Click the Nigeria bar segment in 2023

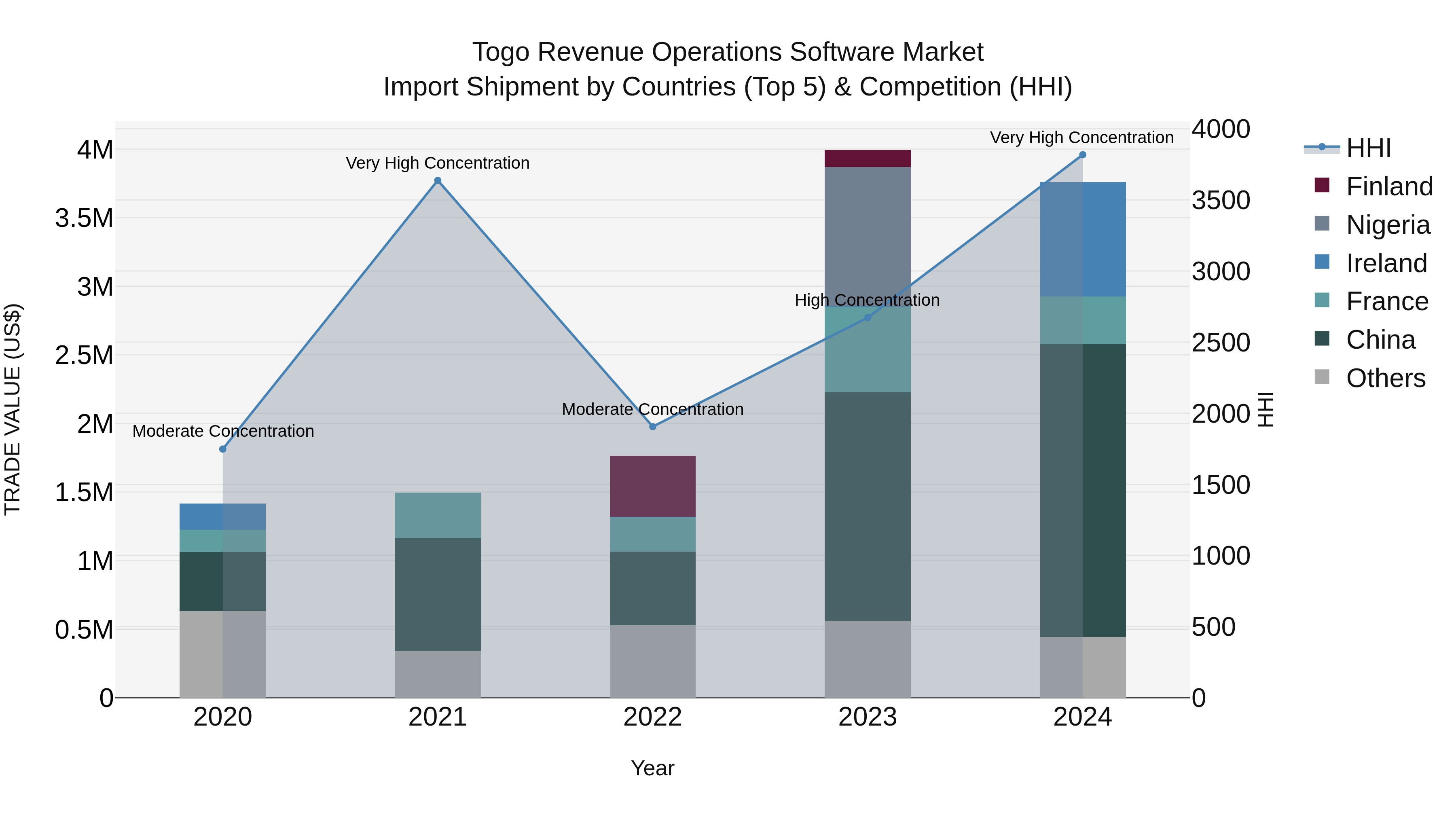pyautogui.click(x=868, y=237)
